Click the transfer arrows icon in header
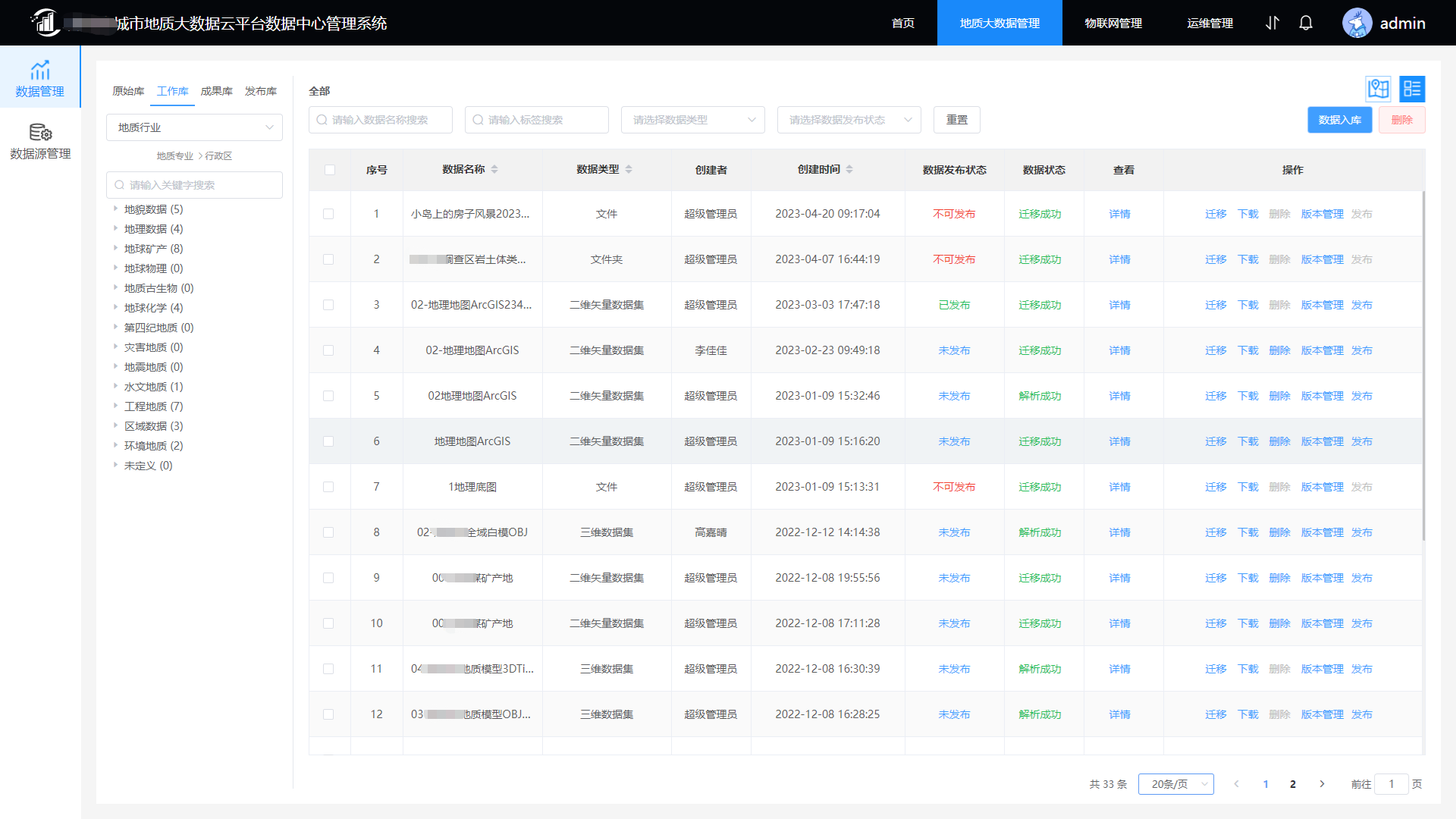 point(1272,23)
